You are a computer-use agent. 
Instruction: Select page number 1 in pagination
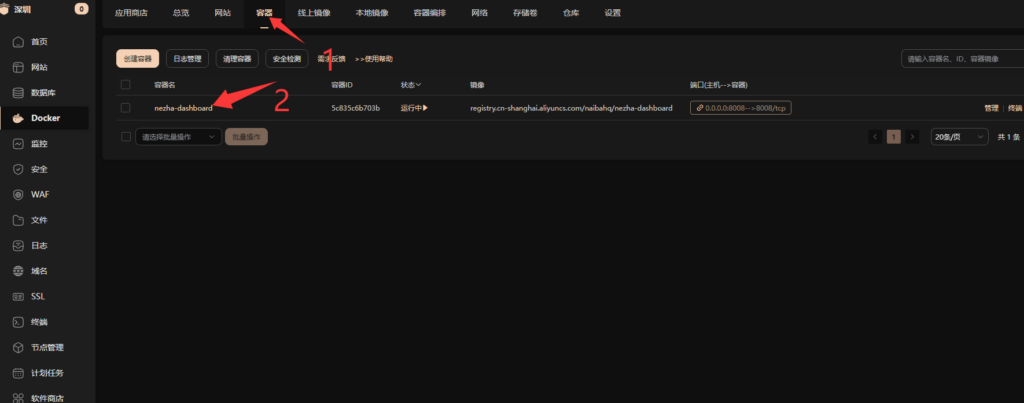click(893, 137)
